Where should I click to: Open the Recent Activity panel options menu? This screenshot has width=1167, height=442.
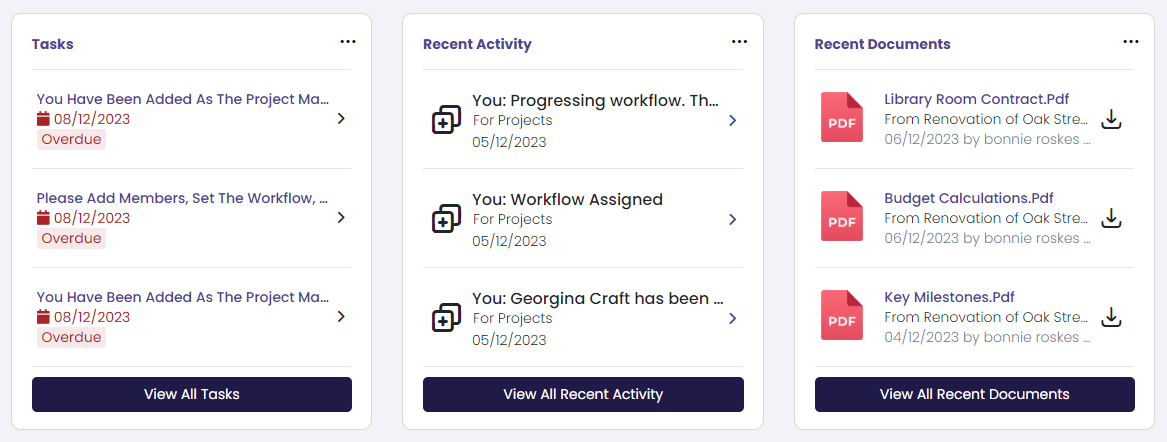coord(739,42)
